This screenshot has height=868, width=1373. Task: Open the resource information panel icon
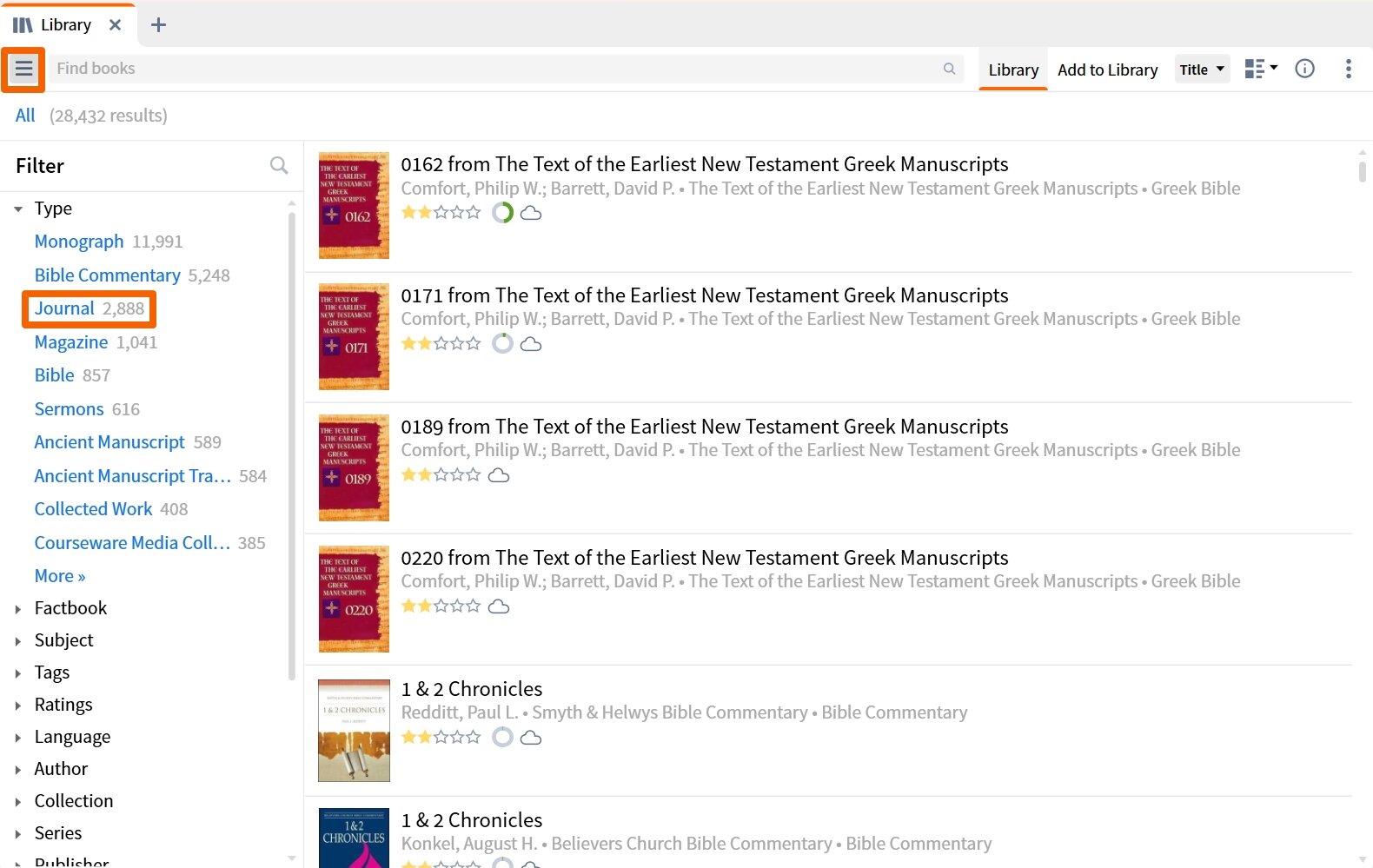[1304, 69]
